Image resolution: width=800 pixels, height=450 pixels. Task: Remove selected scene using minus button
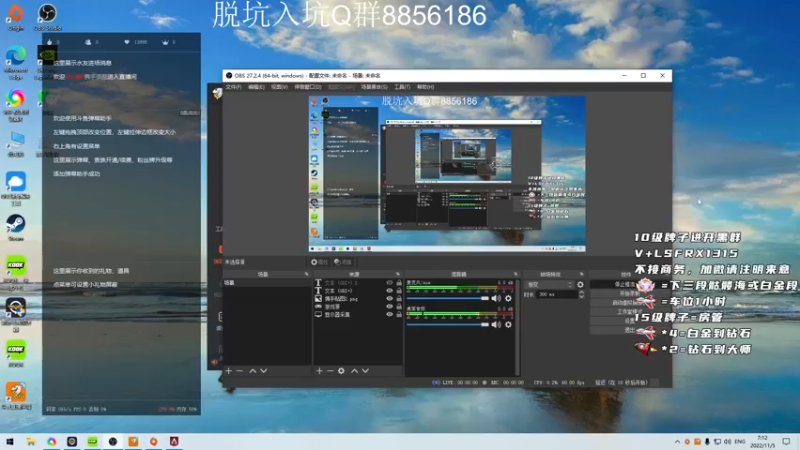coord(240,371)
